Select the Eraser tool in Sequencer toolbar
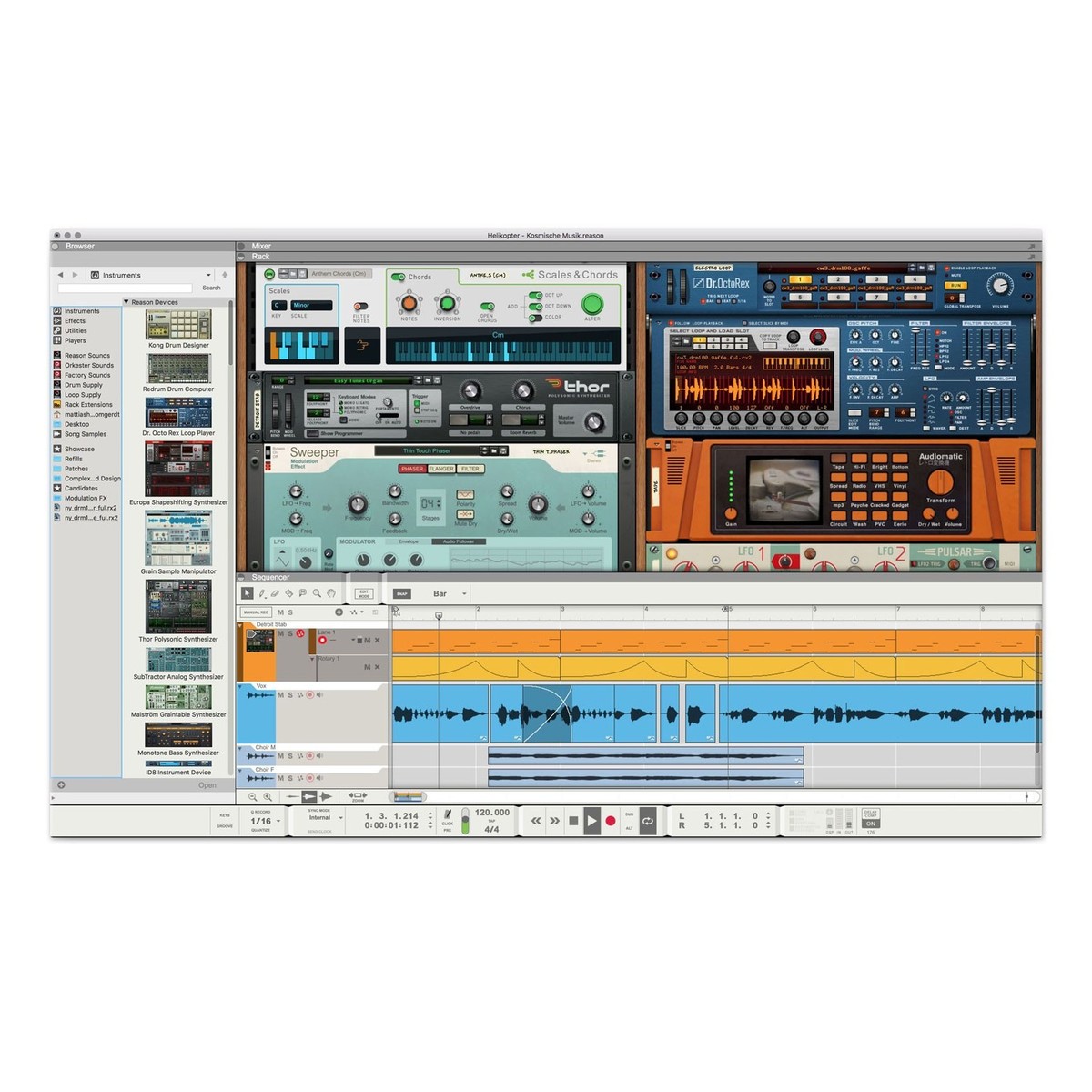Screen dimensions: 1092x1092 [275, 593]
